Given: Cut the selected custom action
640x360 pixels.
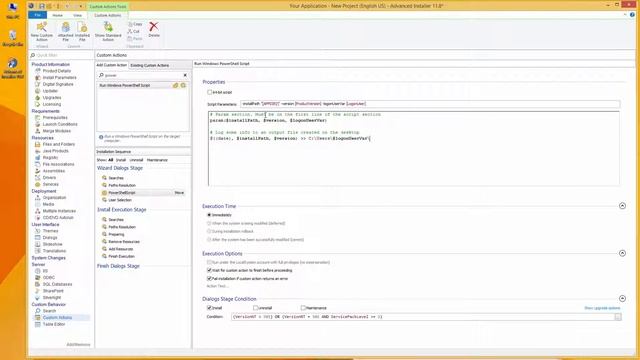Looking at the screenshot, I should (x=133, y=31).
